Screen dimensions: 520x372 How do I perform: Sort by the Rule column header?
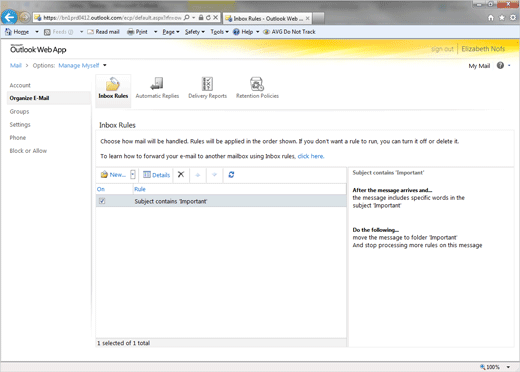140,189
